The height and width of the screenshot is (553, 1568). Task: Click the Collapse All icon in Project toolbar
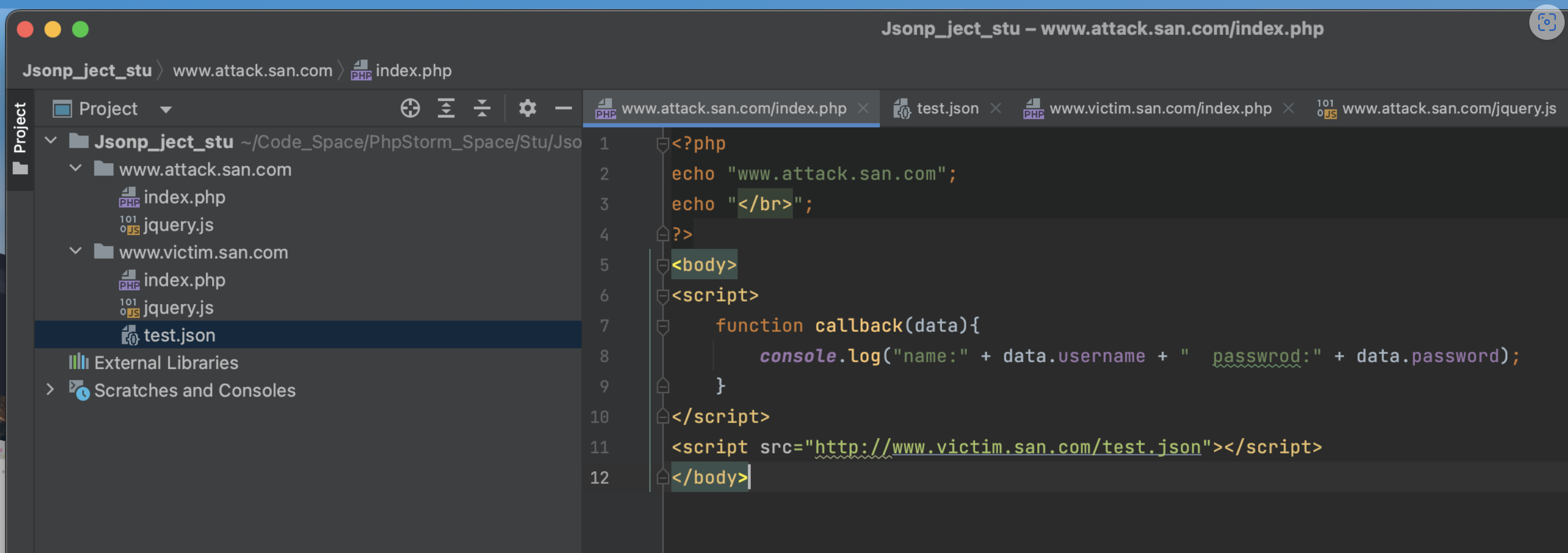[x=482, y=108]
